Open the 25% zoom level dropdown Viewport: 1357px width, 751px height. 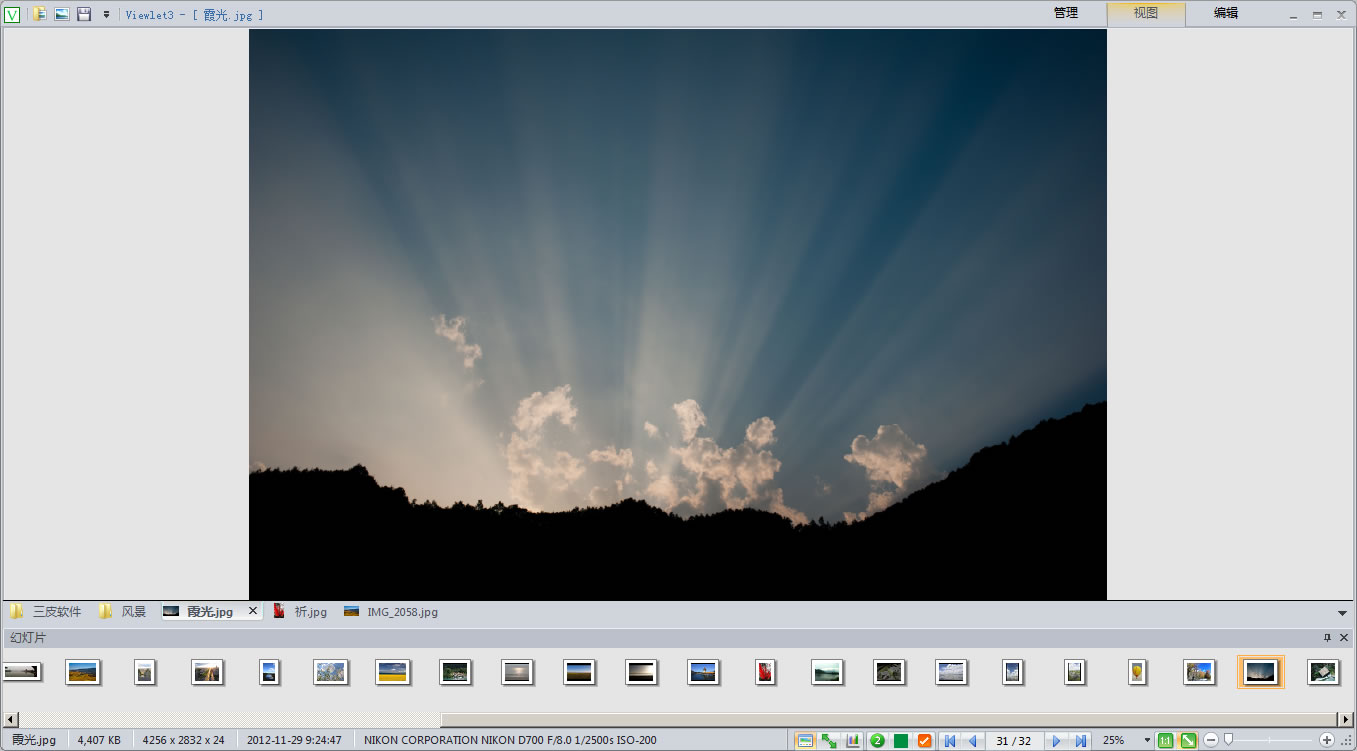tap(1147, 741)
